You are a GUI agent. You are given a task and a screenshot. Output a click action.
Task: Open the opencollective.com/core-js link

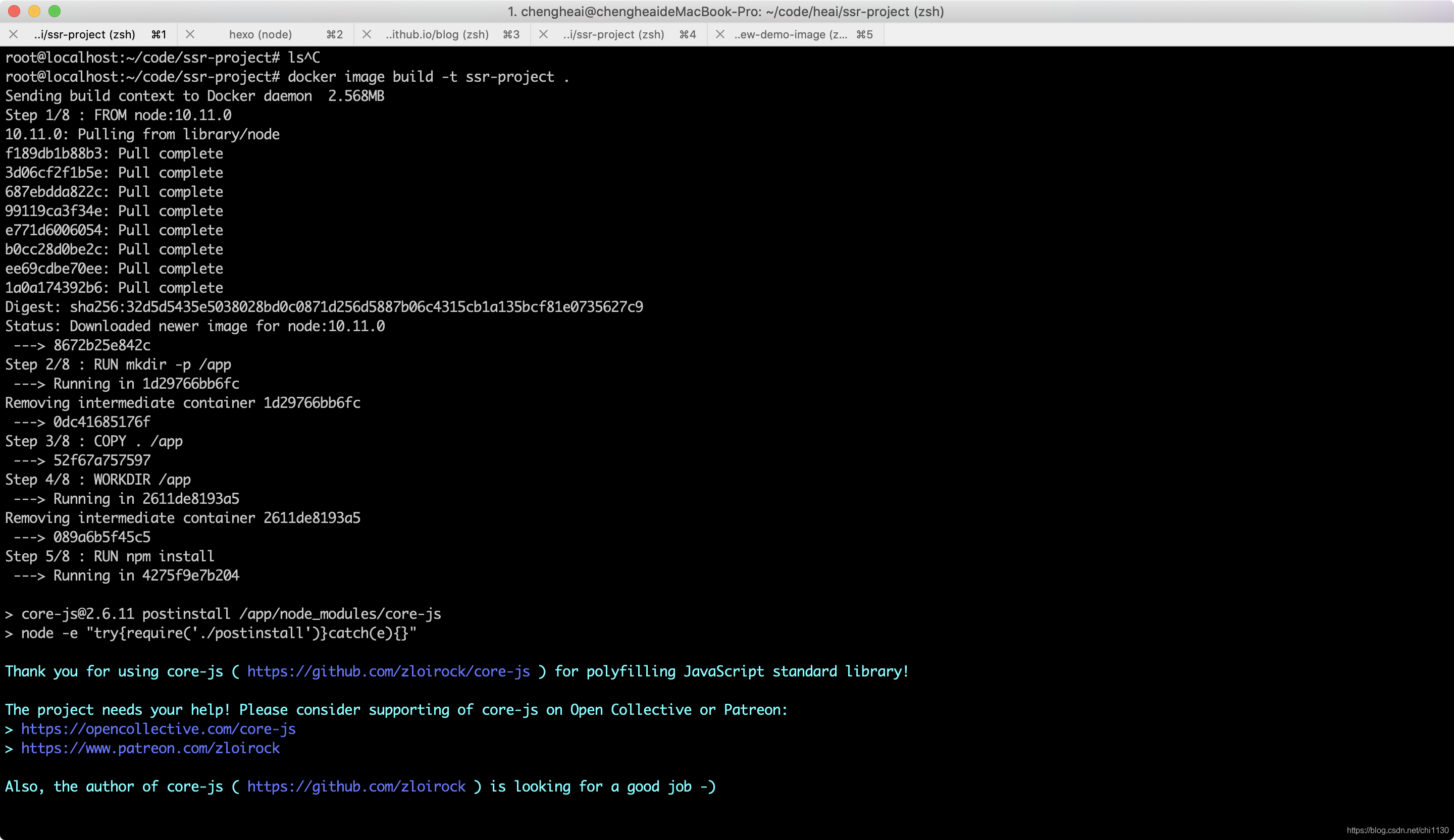pos(158,729)
